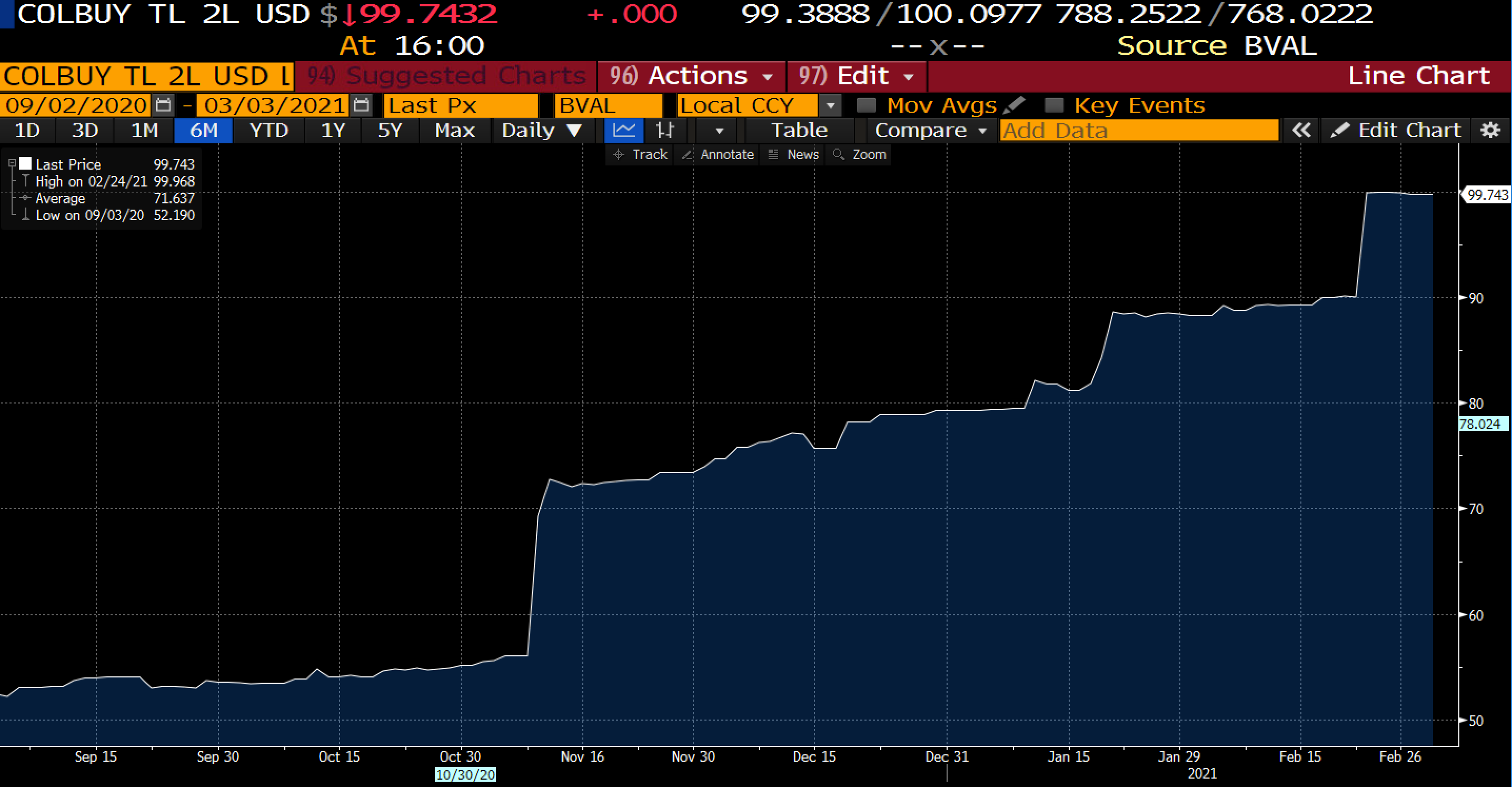Click the Add Data input field

pos(1139,131)
